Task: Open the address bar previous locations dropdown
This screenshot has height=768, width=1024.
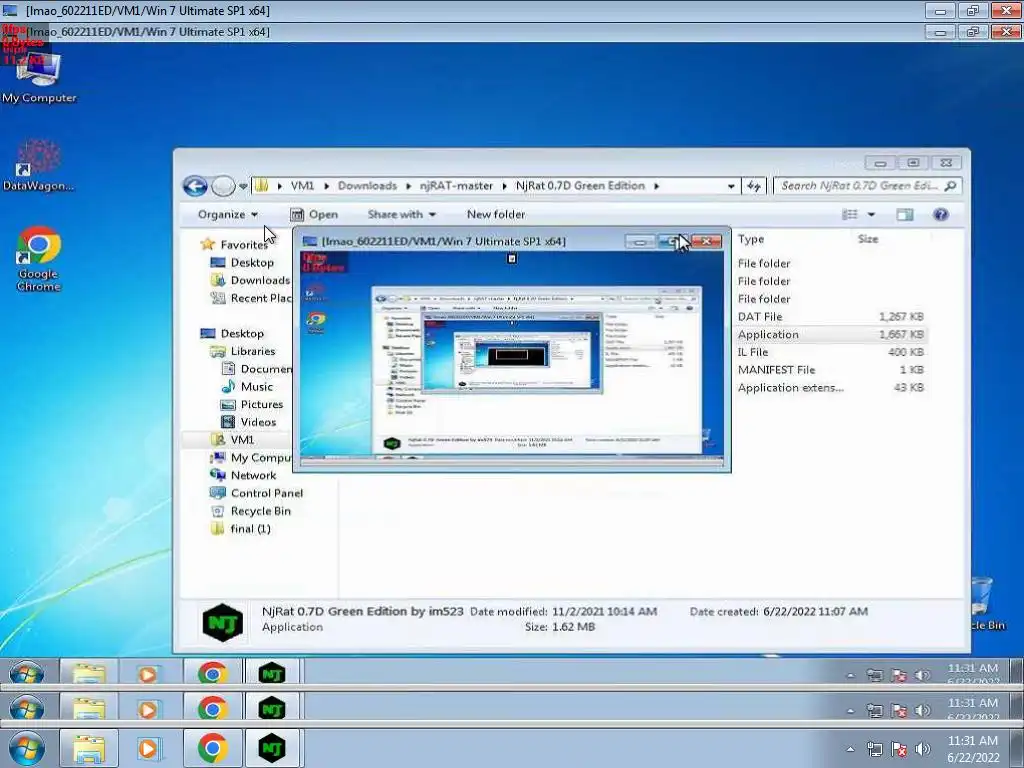Action: click(731, 186)
